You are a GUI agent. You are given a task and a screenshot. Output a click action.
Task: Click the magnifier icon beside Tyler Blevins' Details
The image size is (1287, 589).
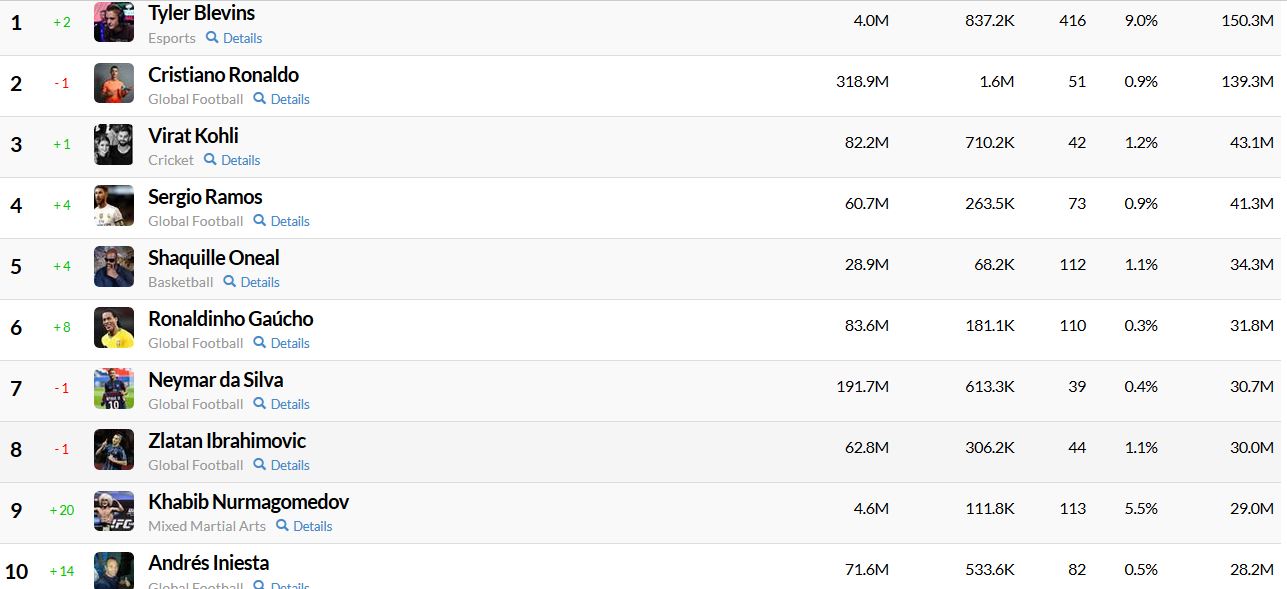click(210, 38)
